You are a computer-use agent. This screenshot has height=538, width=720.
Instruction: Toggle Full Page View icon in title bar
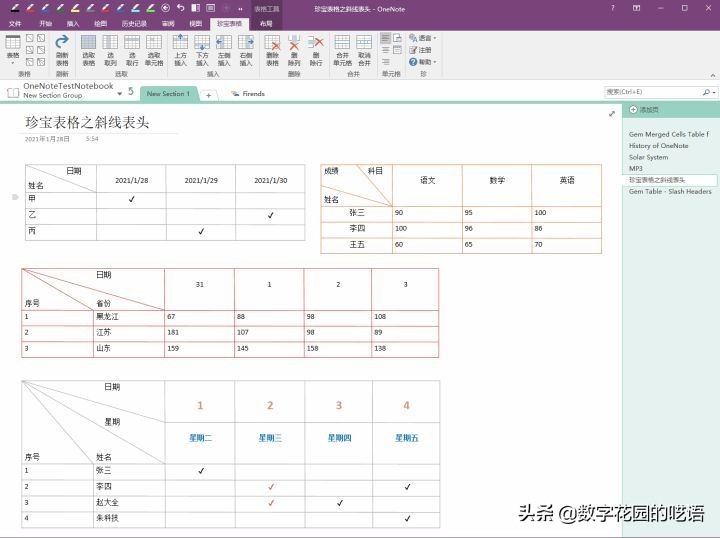210,8
